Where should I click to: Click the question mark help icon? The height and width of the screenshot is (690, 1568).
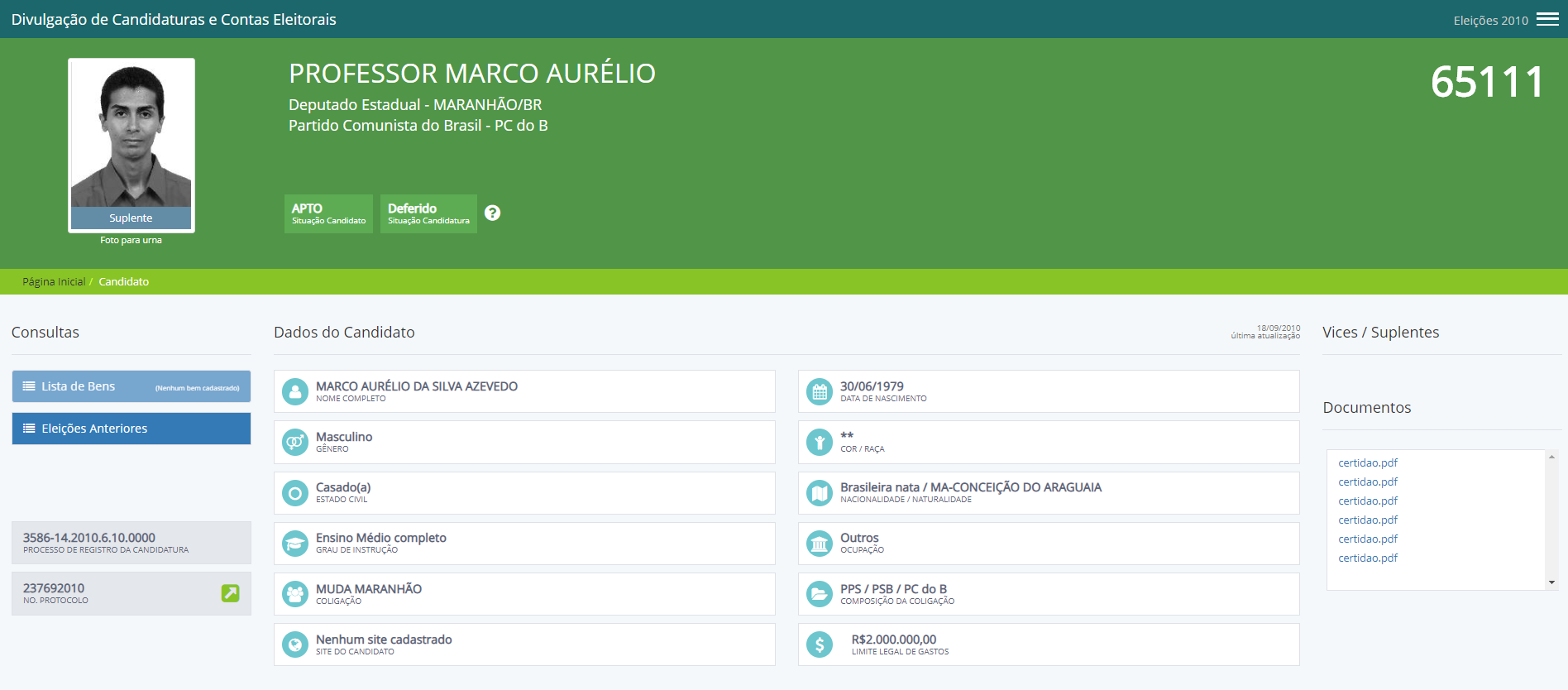point(492,213)
